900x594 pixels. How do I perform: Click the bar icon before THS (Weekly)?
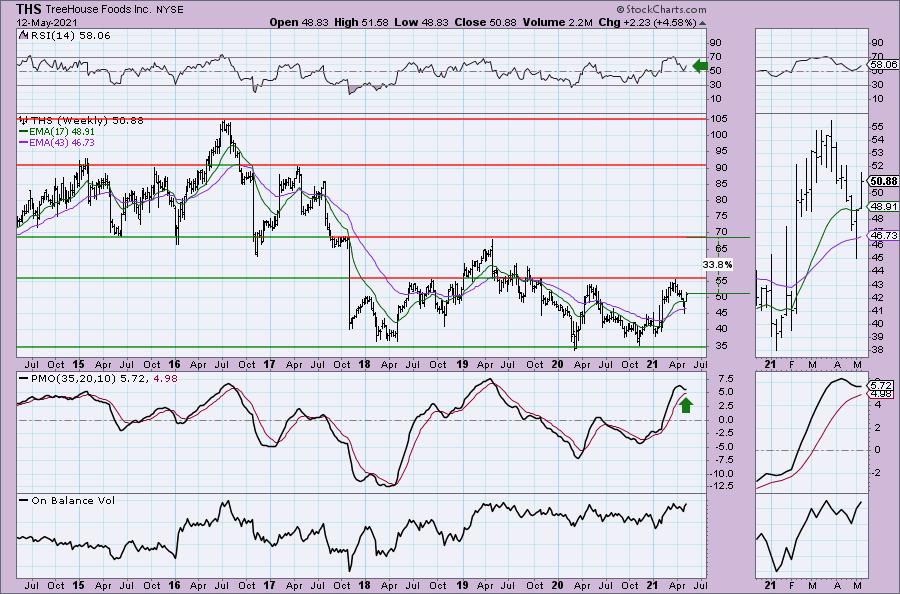click(24, 121)
